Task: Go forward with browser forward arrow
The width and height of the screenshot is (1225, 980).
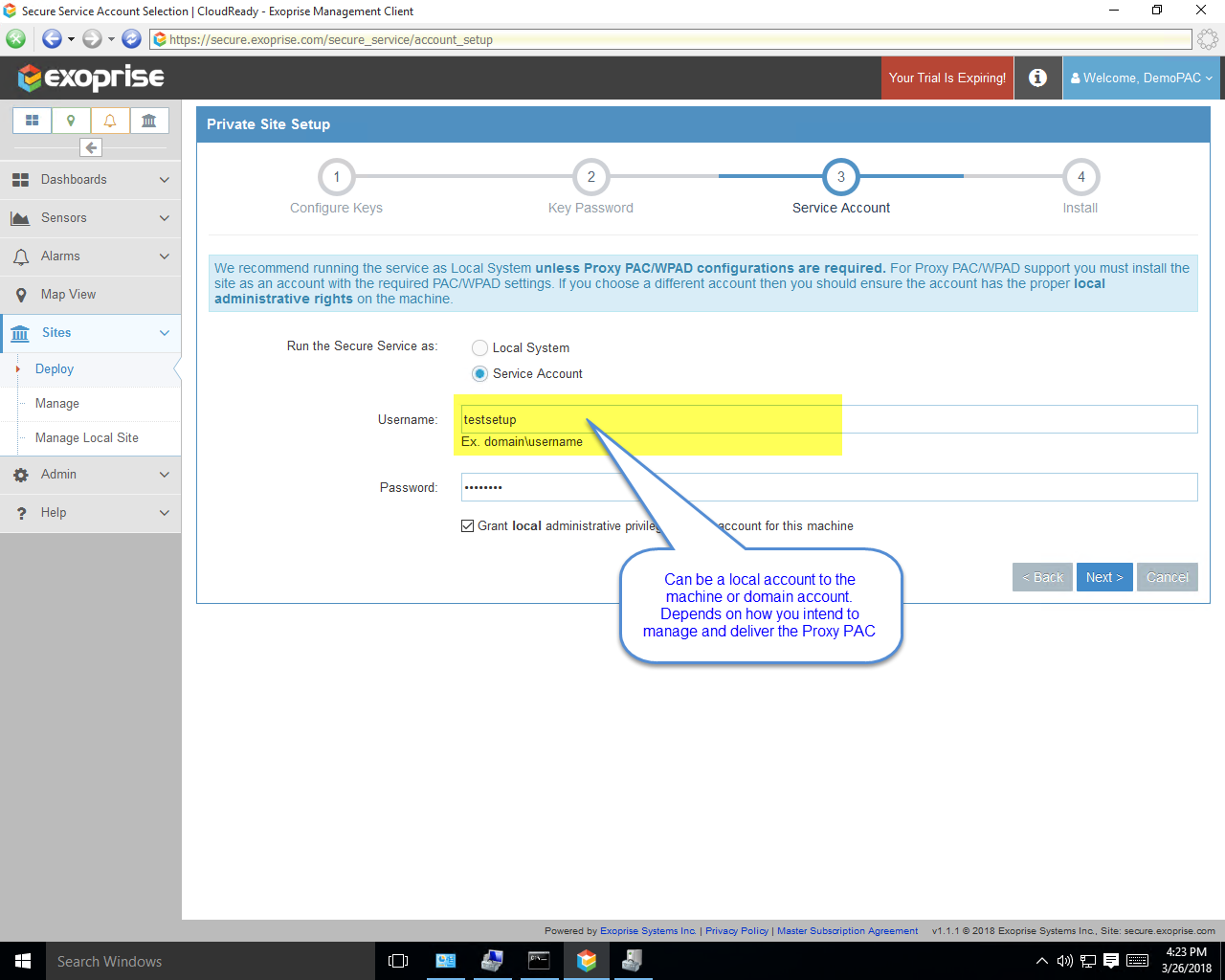Action: (92, 39)
